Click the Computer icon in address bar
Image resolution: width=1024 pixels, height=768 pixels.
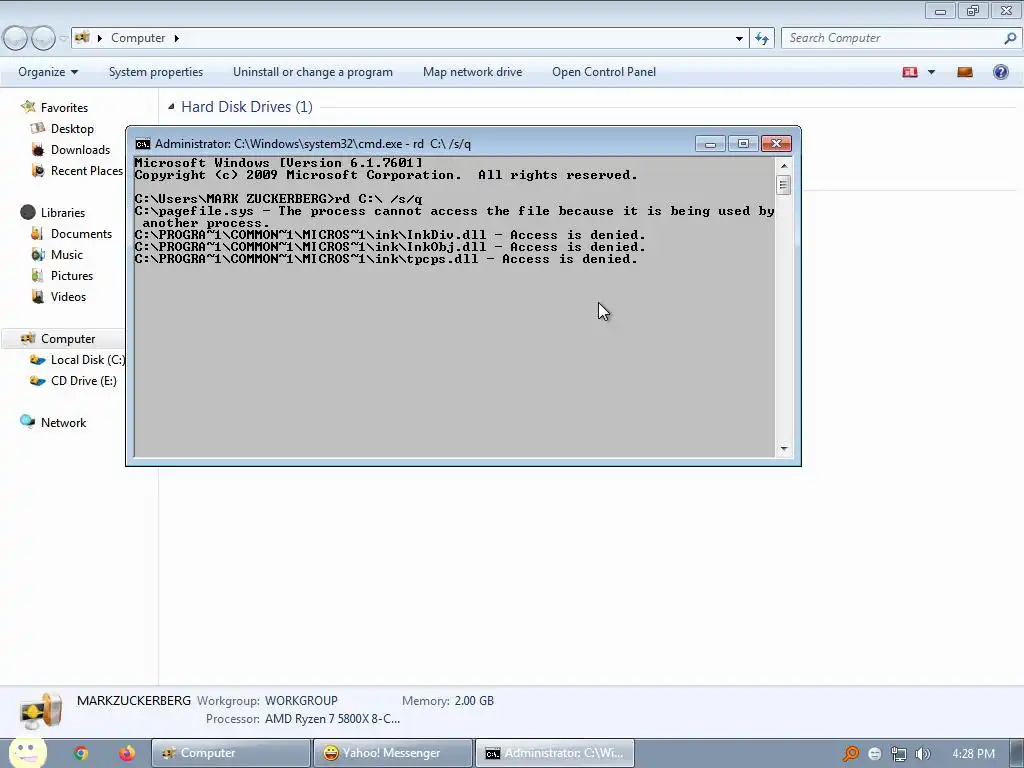pos(82,38)
